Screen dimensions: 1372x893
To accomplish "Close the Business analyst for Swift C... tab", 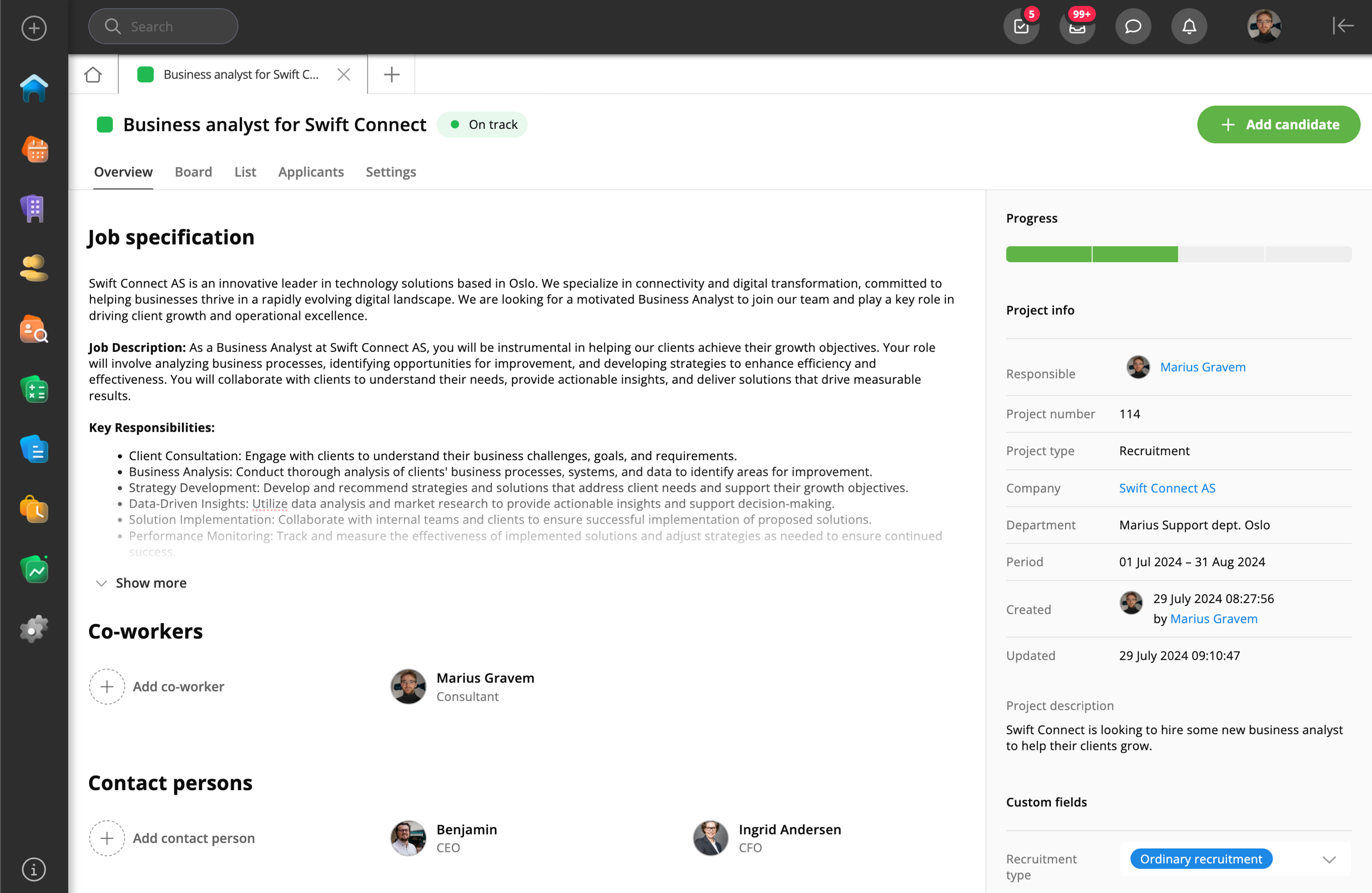I will pyautogui.click(x=343, y=75).
